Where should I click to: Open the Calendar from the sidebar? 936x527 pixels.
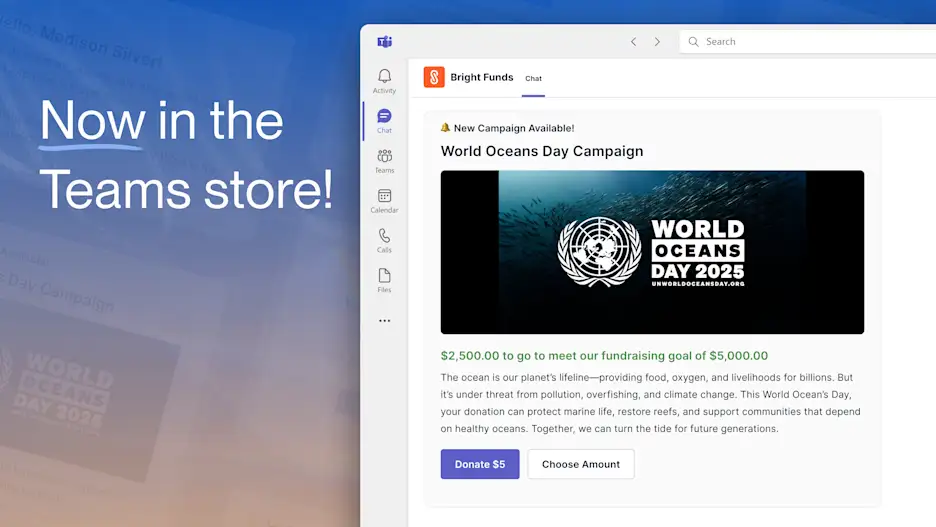tap(384, 201)
